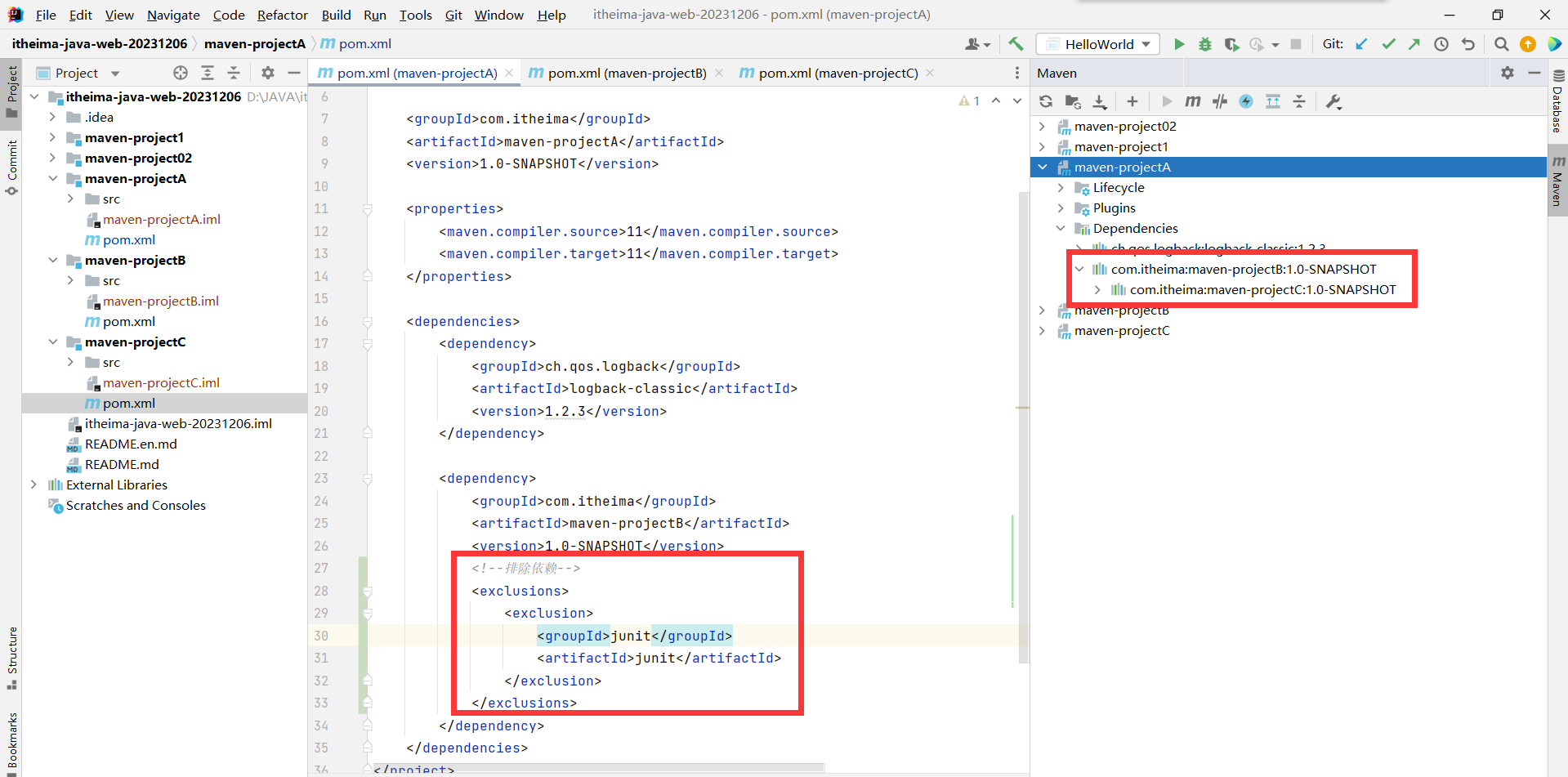The height and width of the screenshot is (777, 1568).
Task: Click Download Sources and Documentation icon
Action: 1100,101
